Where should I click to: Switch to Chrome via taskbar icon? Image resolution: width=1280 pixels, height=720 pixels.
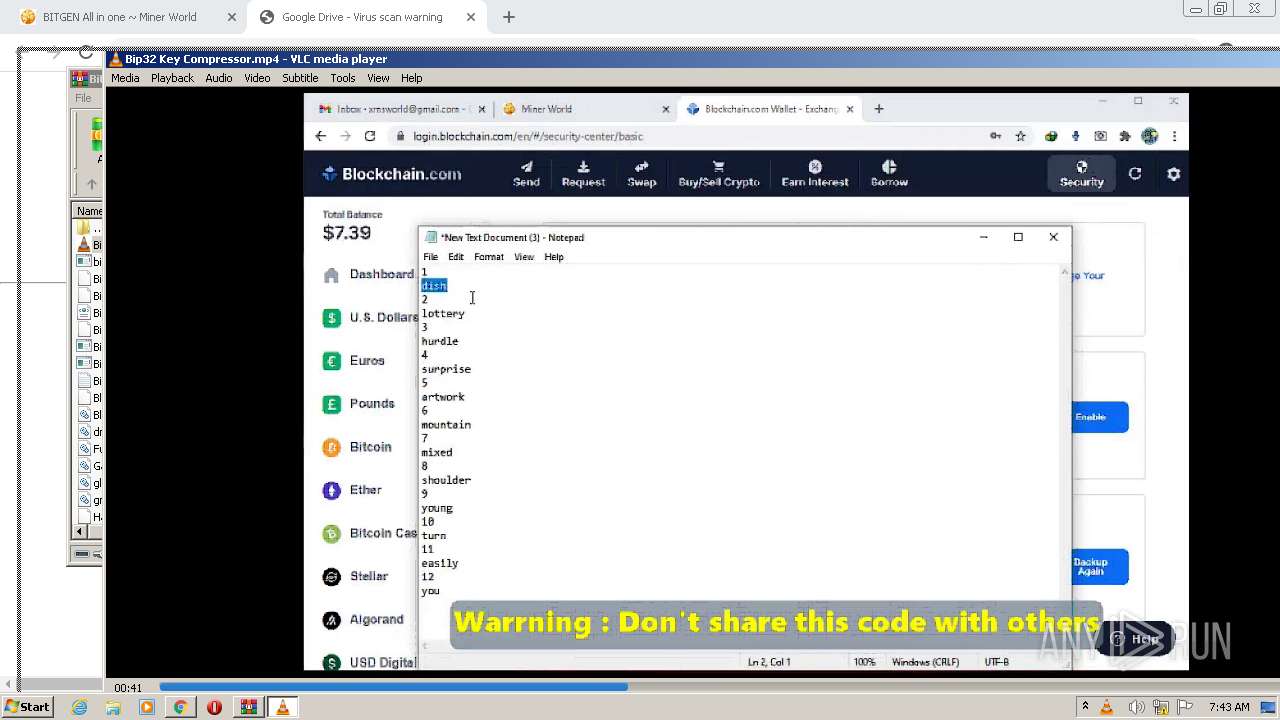(x=180, y=707)
